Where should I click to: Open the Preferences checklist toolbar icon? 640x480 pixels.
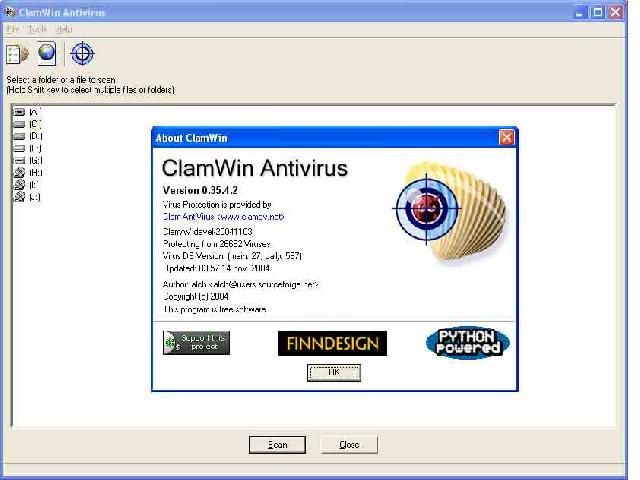[18, 54]
